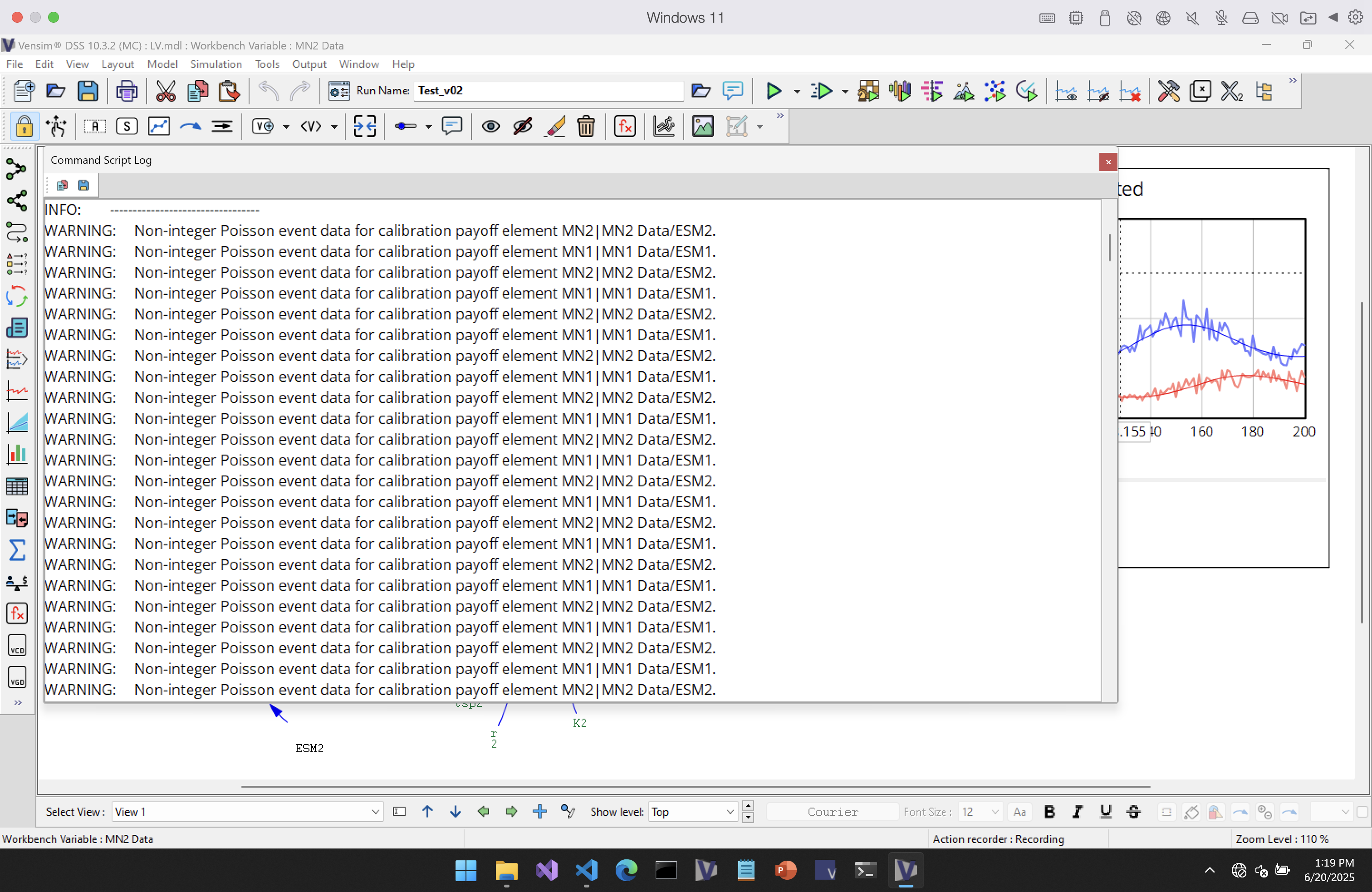Go to previous view up arrow
The image size is (1372, 892).
(x=427, y=812)
